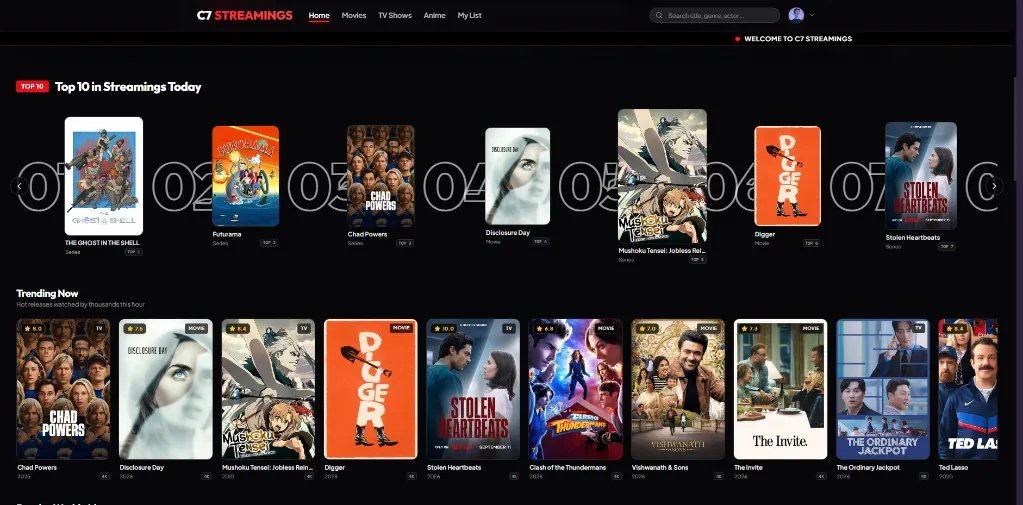
Task: Click THE GHOST IN THE SHELL title text
Action: tap(102, 243)
